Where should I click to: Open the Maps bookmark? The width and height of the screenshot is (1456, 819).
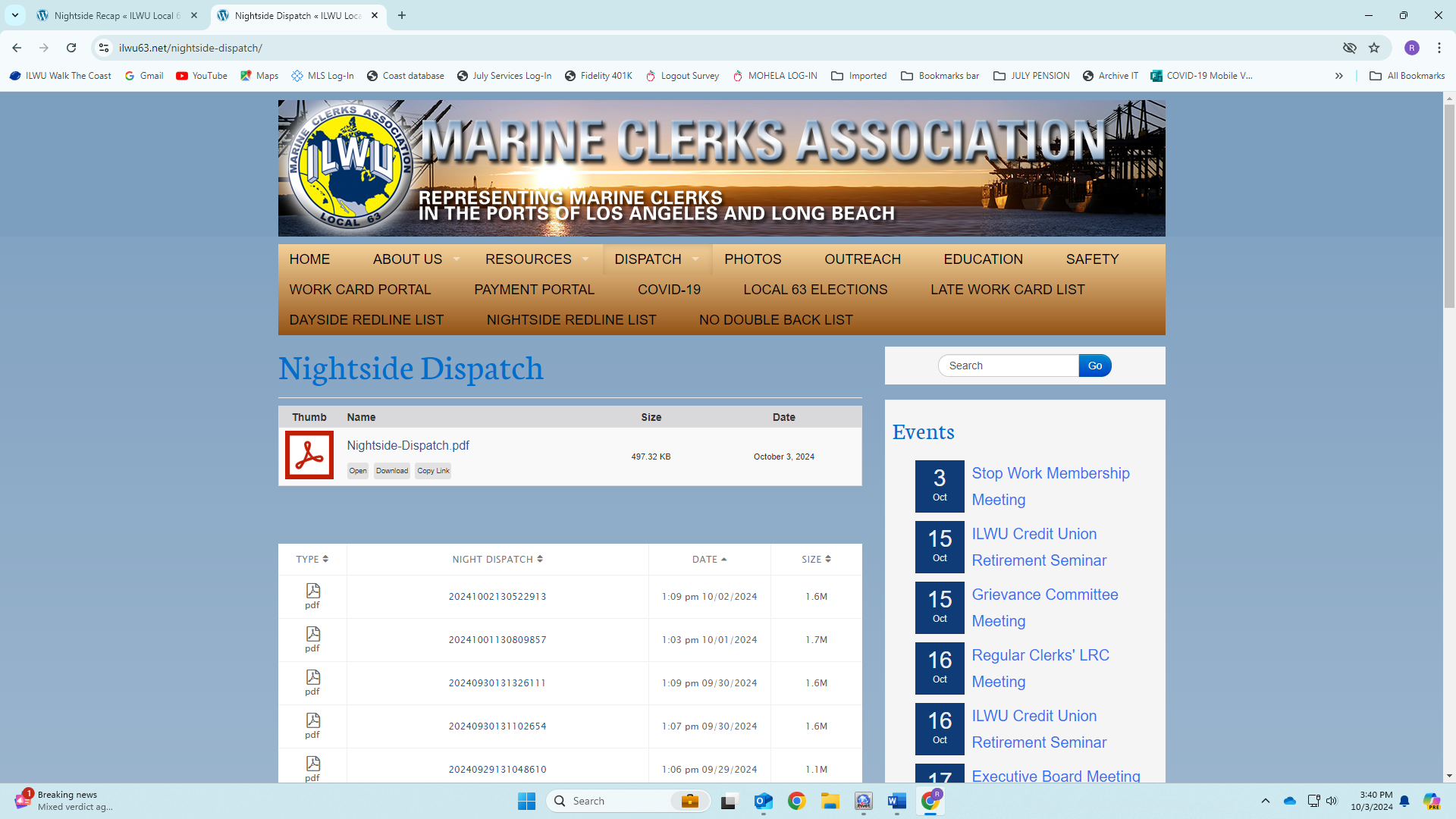[x=259, y=76]
